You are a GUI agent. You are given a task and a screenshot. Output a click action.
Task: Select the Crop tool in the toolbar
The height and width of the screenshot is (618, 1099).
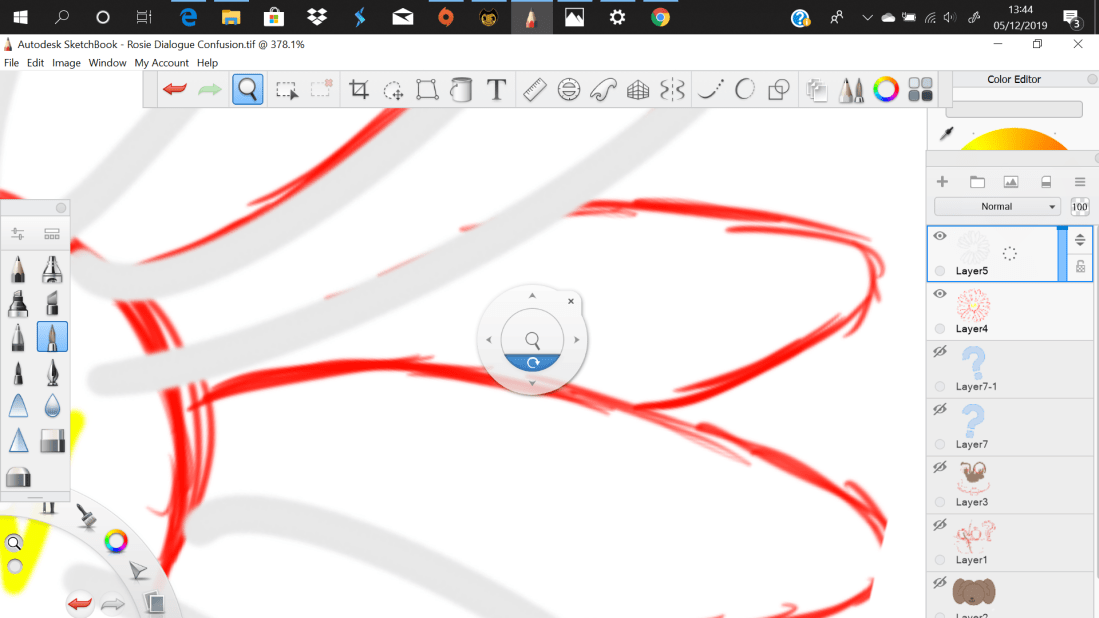(359, 90)
